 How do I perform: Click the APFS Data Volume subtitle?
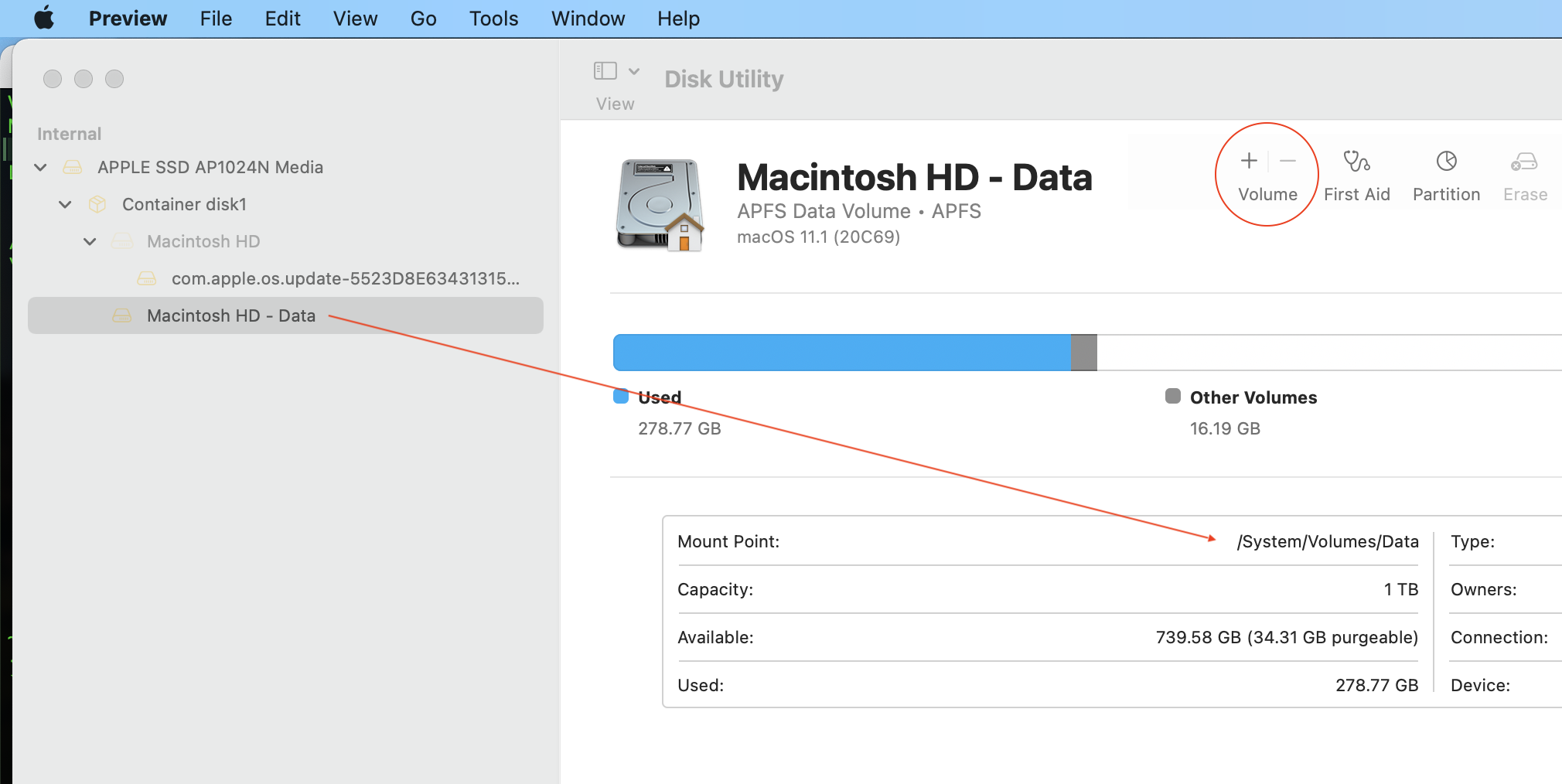click(x=859, y=211)
